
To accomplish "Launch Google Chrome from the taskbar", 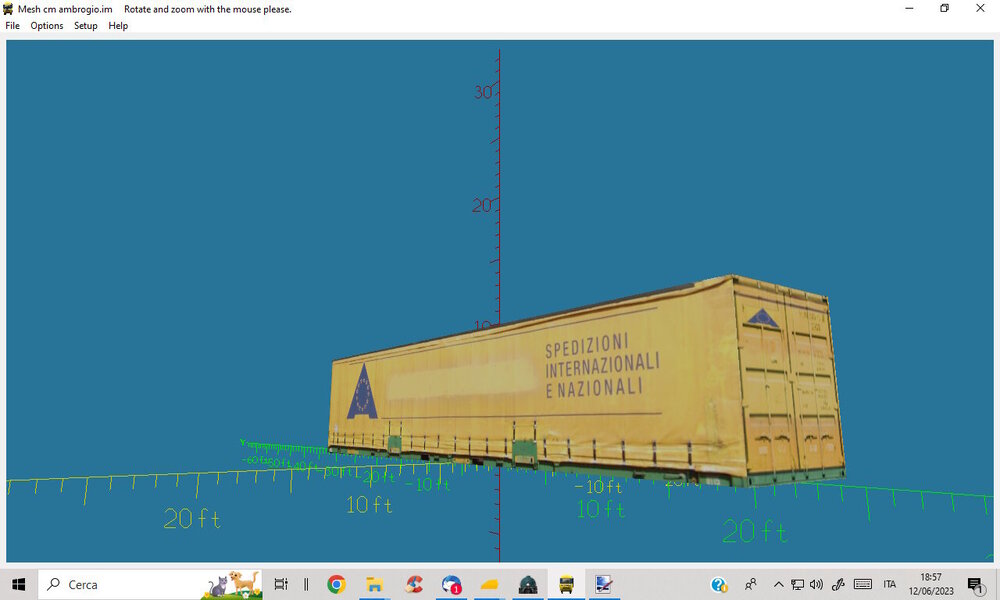I will point(336,584).
